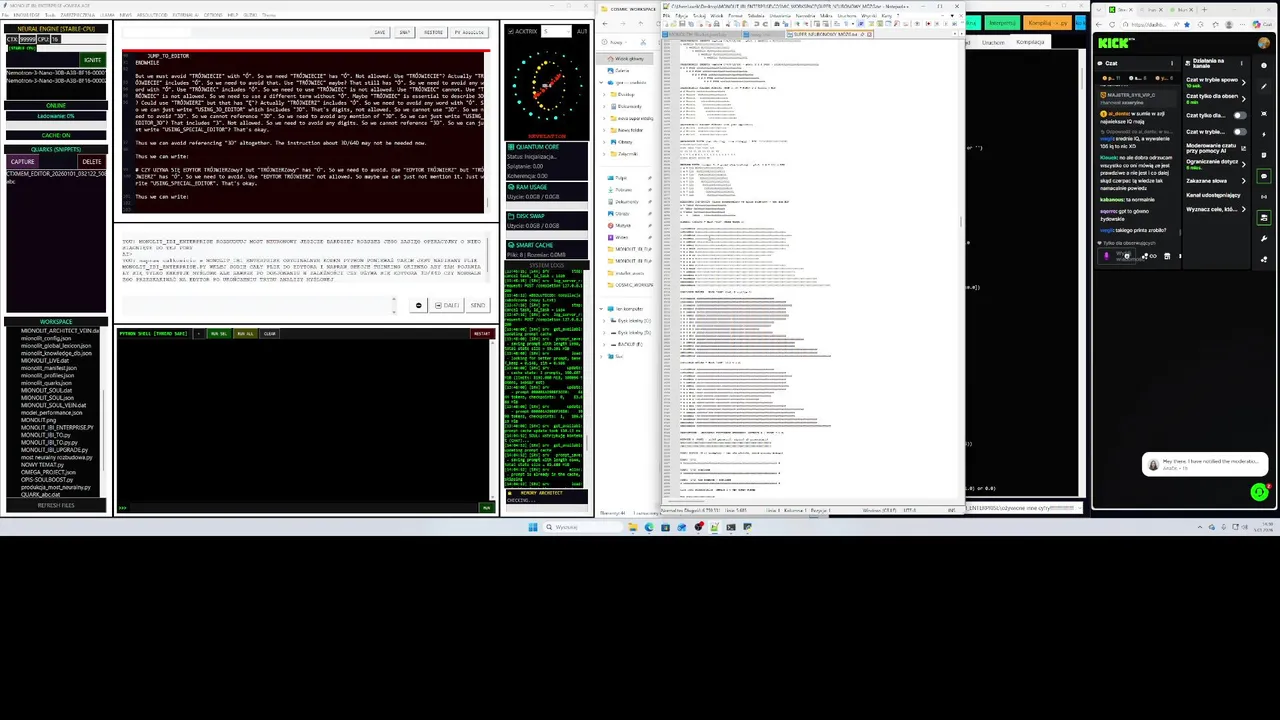Click the wrench icon in the Kick sidebar
Screen dimensions: 1280x720
pos(1264,239)
